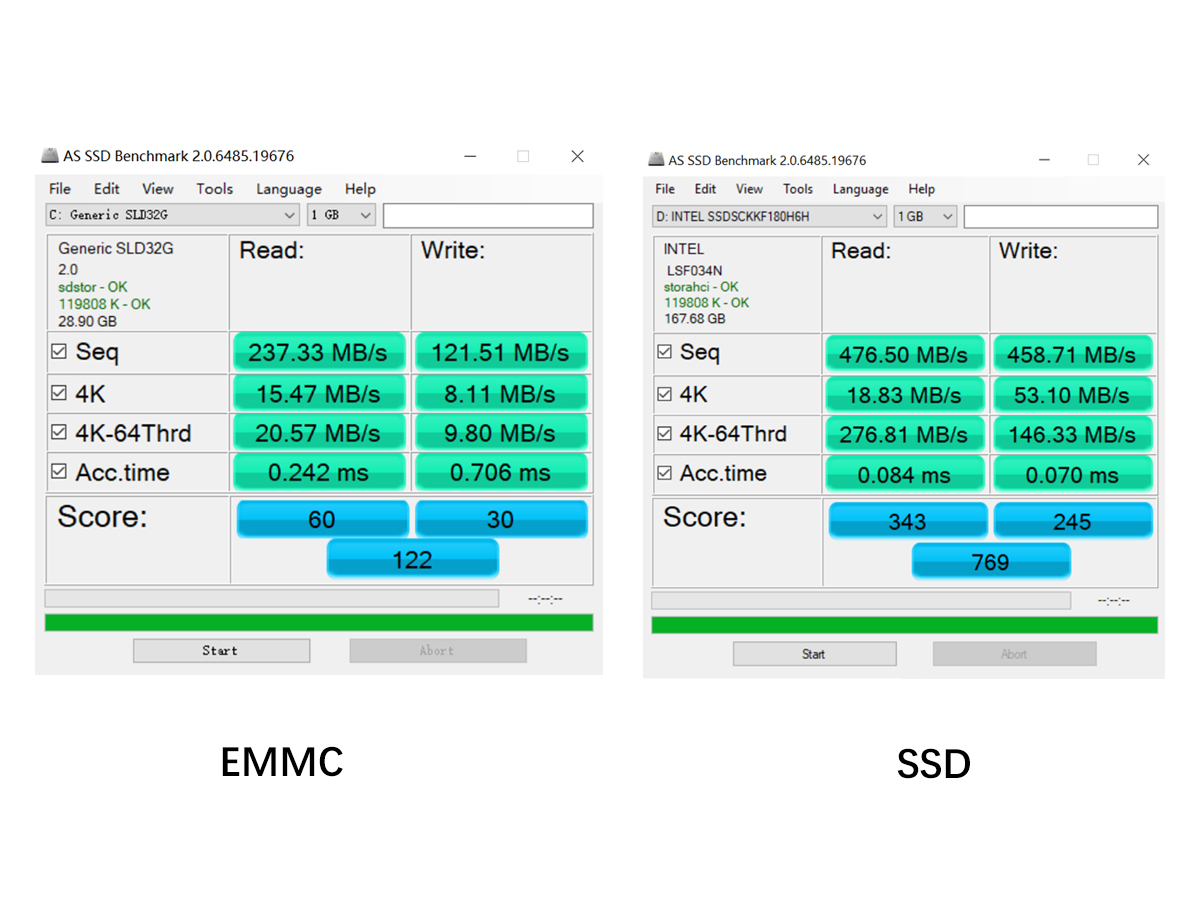This screenshot has width=1200, height=900.
Task: Click AS SSD icon in INTEL window title
Action: [656, 160]
